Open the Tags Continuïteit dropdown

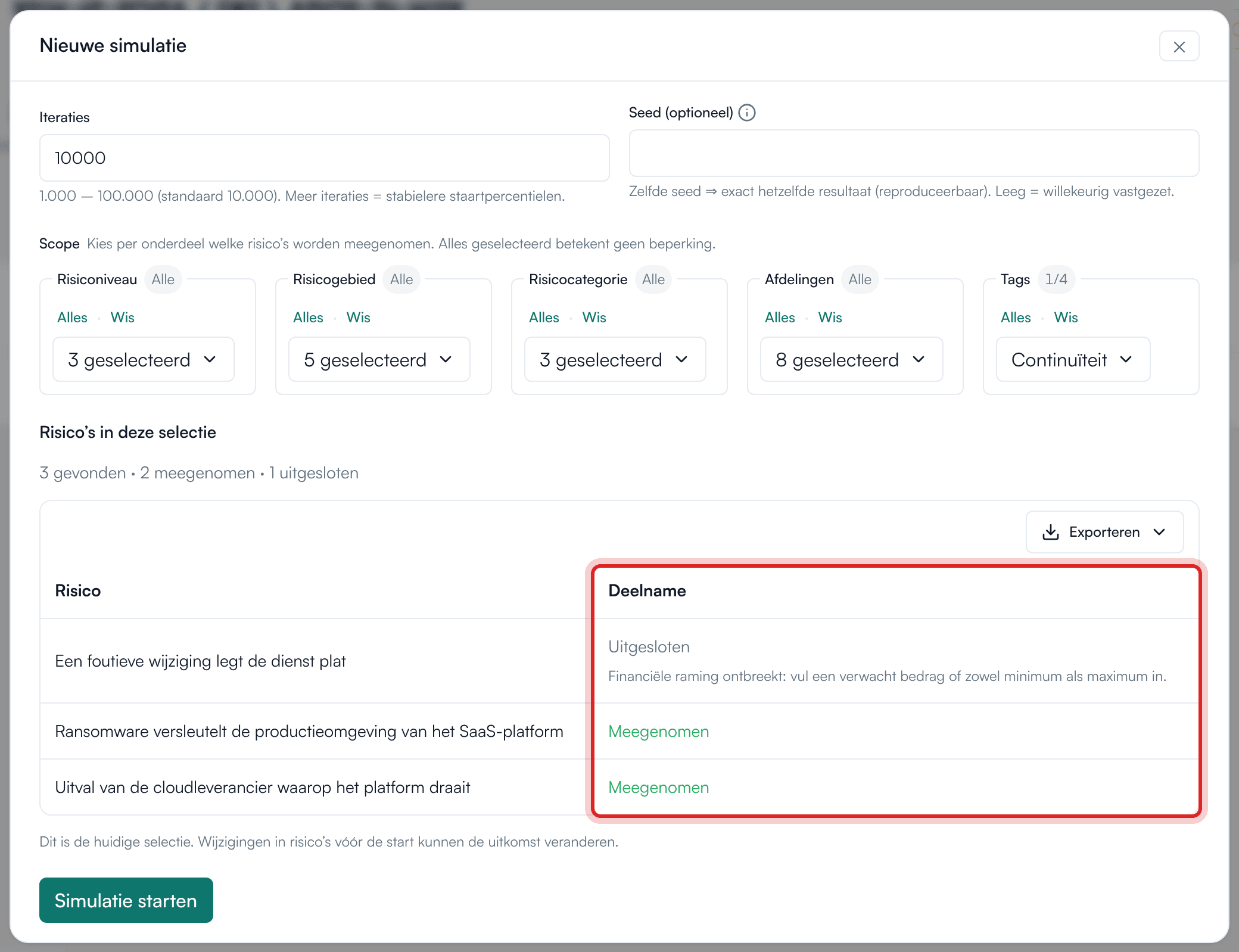tap(1073, 360)
